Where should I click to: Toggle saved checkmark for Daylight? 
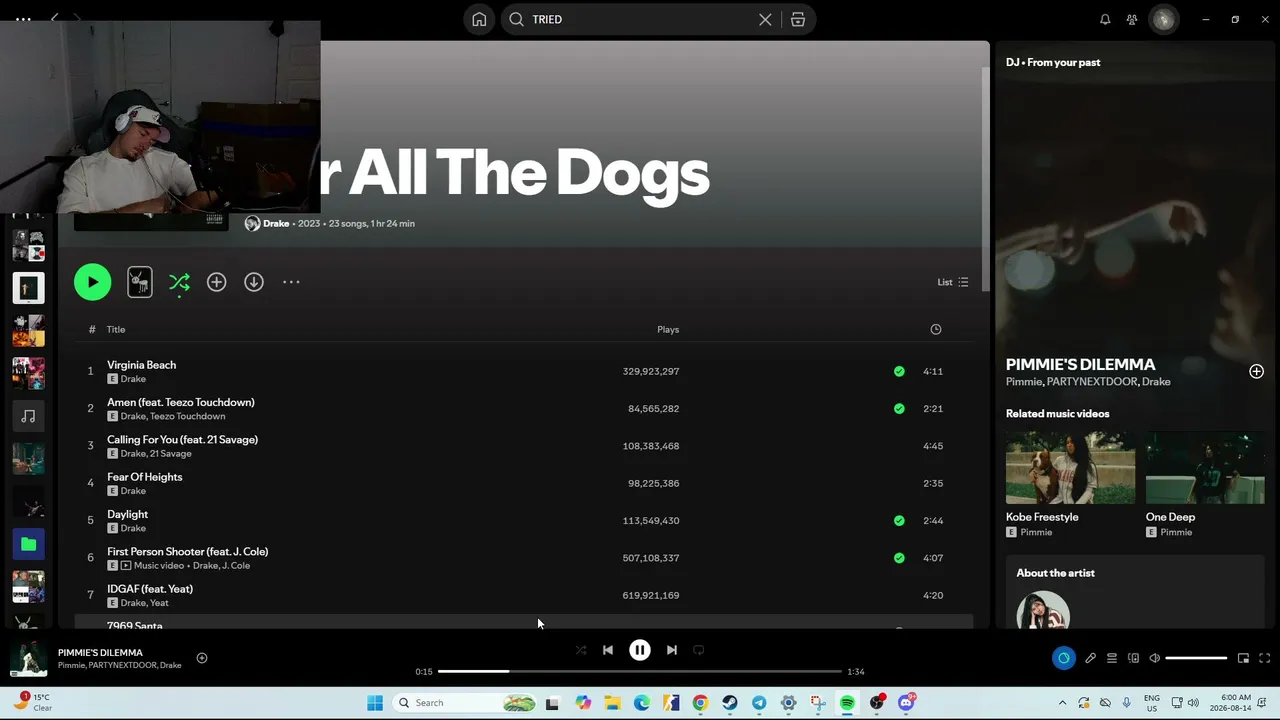click(899, 520)
